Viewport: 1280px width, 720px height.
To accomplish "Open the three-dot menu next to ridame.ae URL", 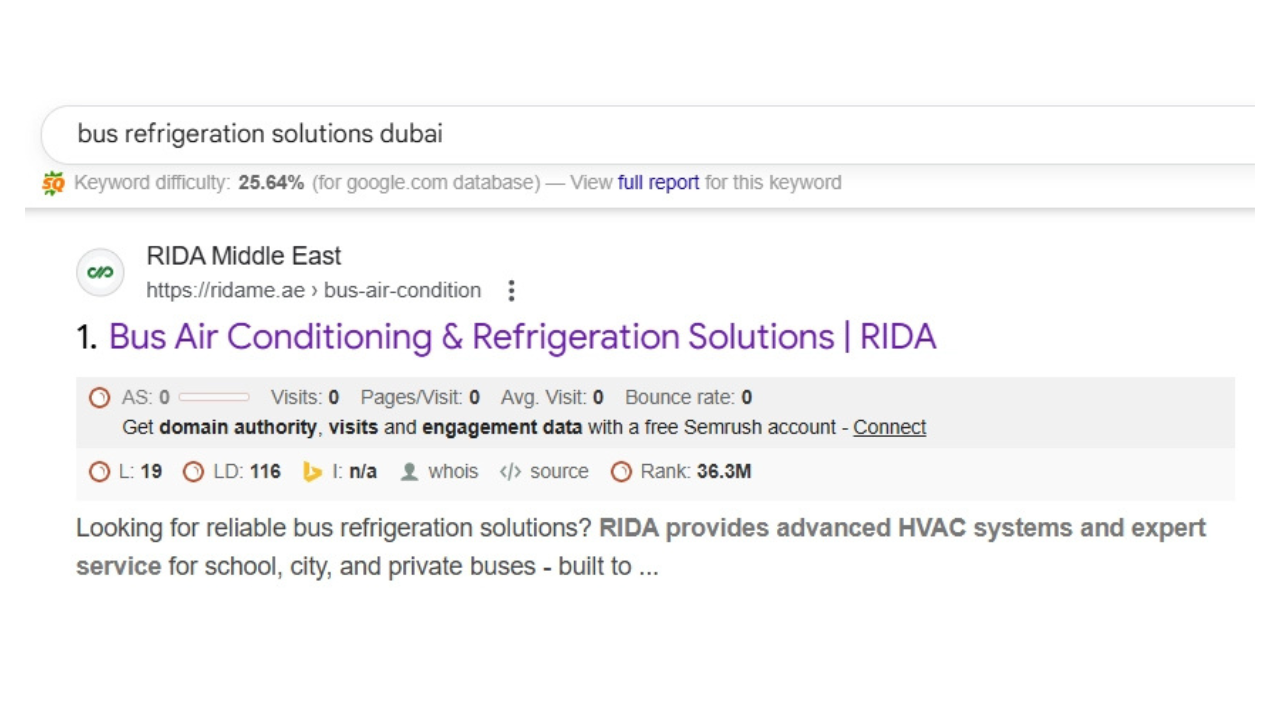I will tap(511, 291).
